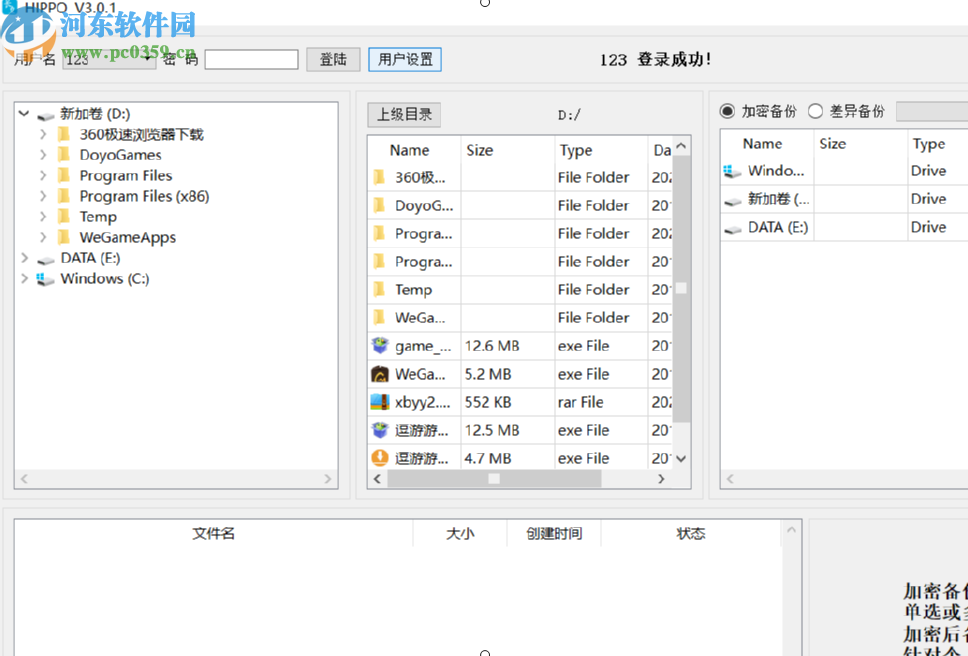Click inside the password input field

pos(251,59)
